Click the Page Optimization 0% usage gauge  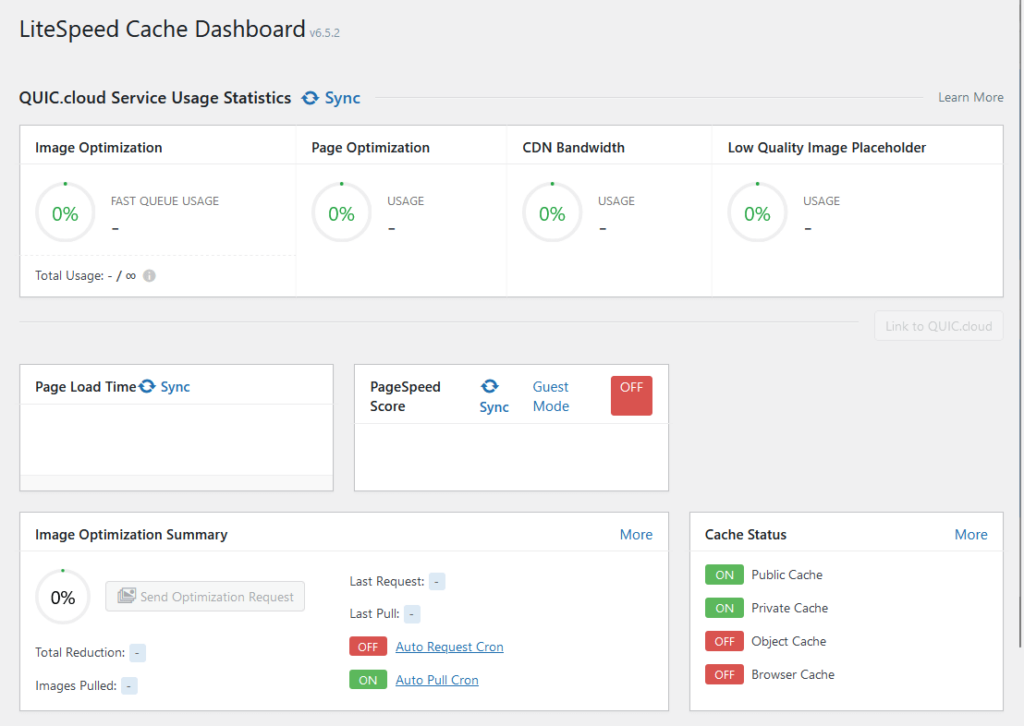click(342, 213)
